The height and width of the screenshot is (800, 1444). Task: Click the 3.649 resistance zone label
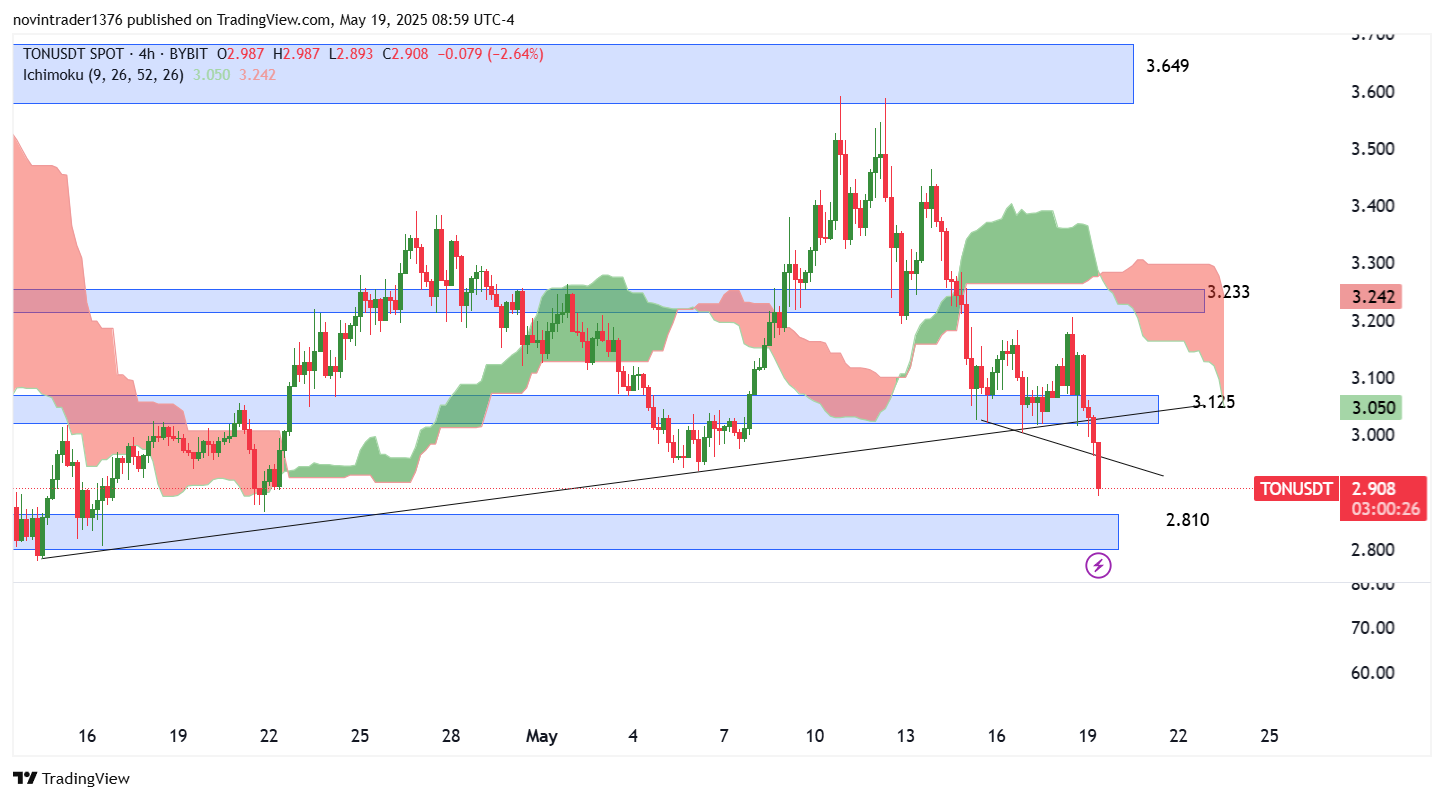pyautogui.click(x=1167, y=66)
